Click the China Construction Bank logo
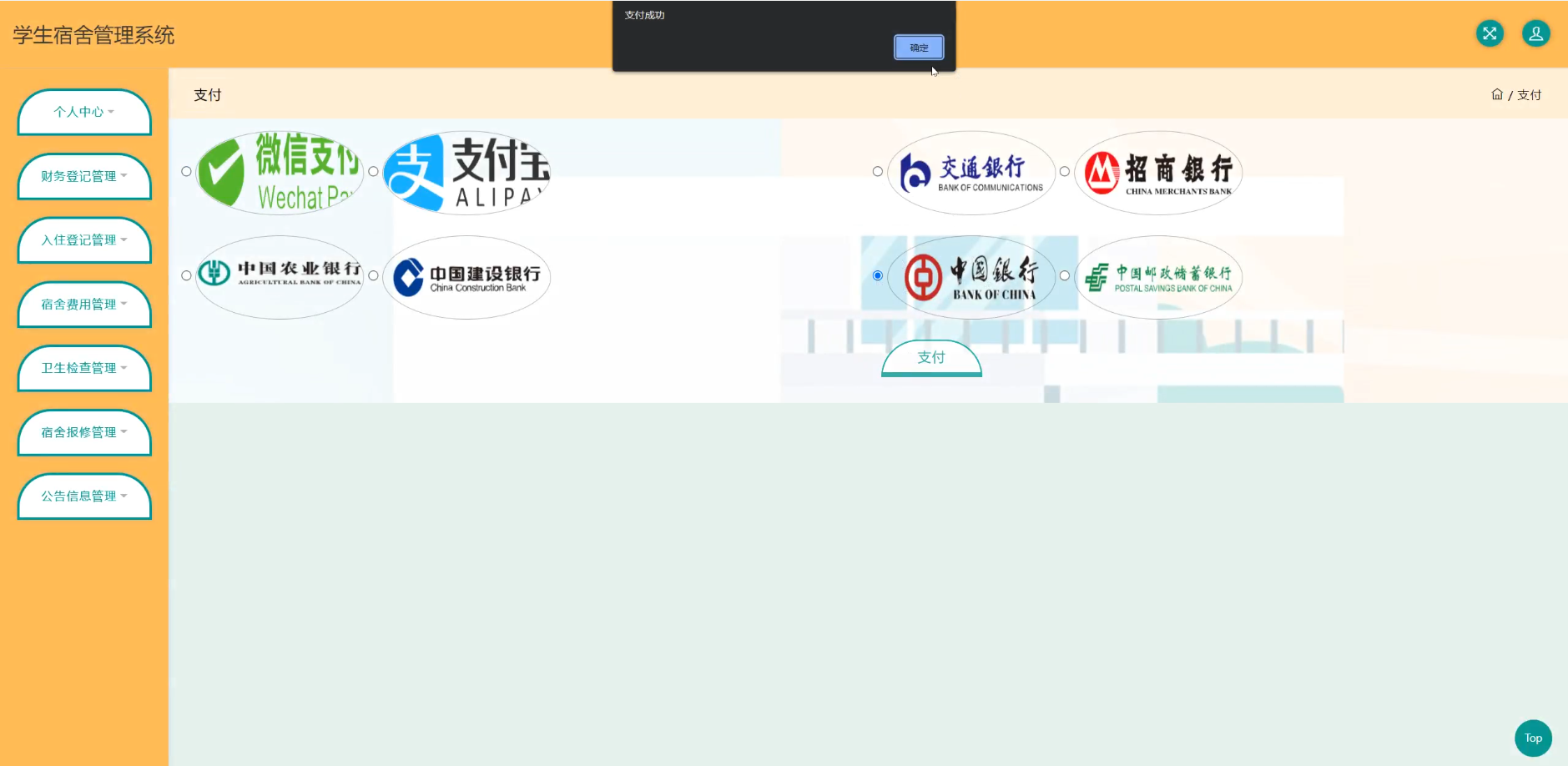Image resolution: width=1568 pixels, height=766 pixels. click(x=466, y=276)
